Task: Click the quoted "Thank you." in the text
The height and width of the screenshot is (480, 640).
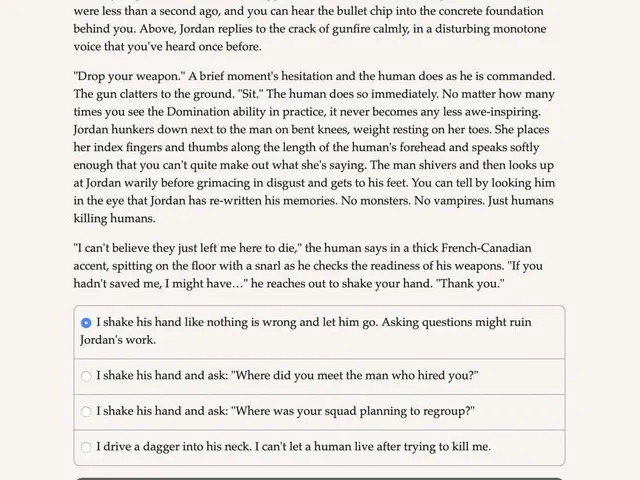Action: pyautogui.click(x=470, y=284)
